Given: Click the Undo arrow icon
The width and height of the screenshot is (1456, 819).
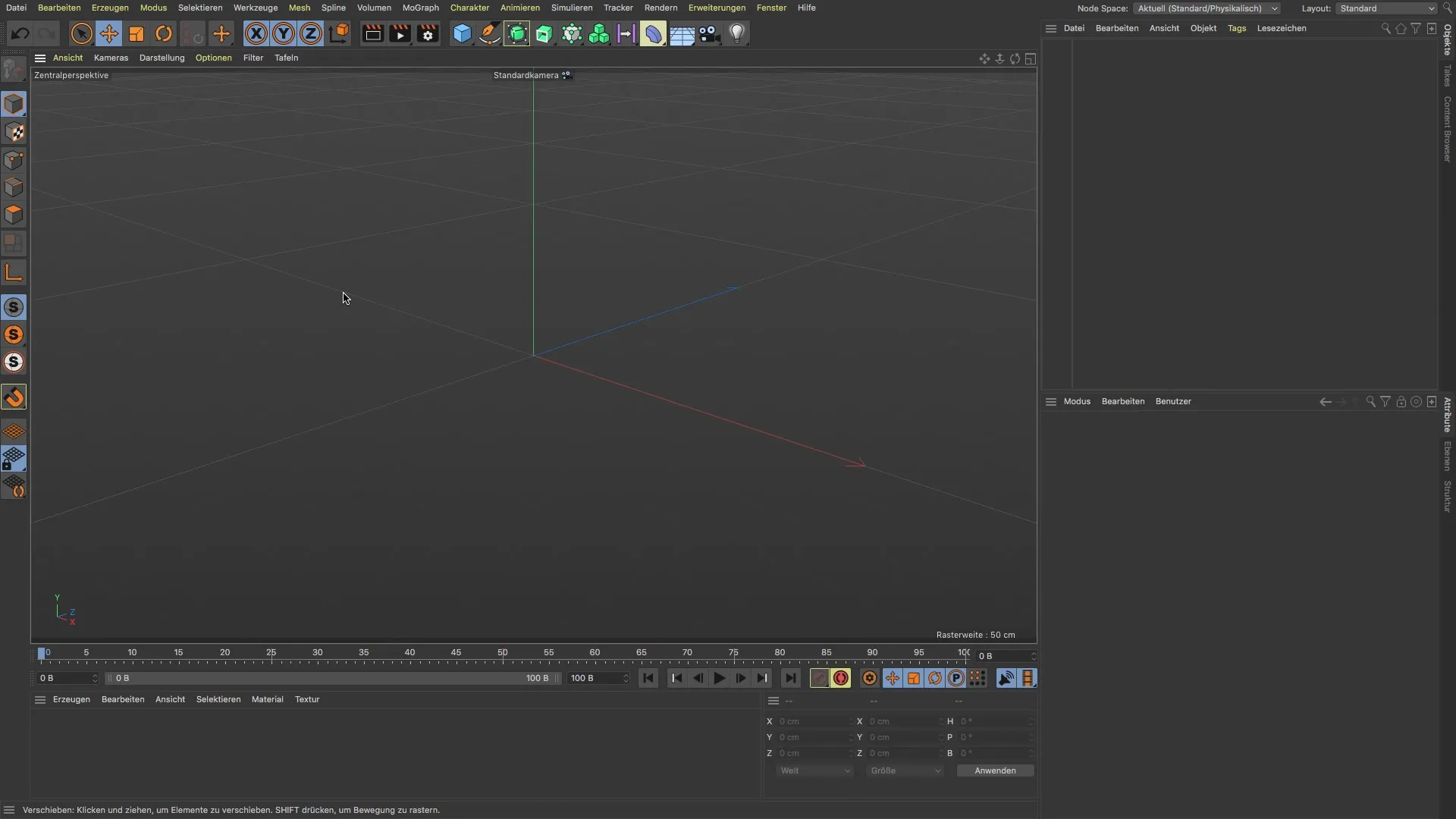Looking at the screenshot, I should (20, 34).
